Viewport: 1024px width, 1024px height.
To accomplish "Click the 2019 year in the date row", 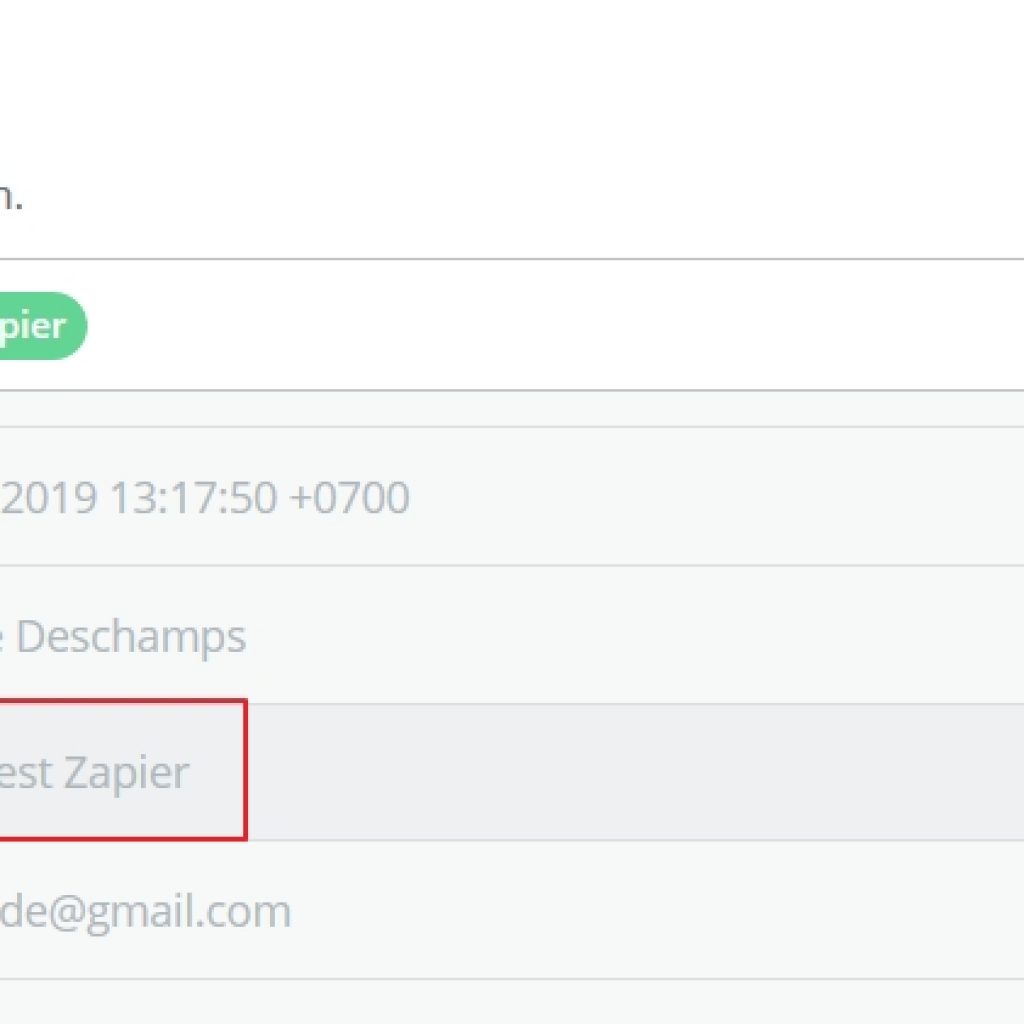I will (x=48, y=498).
